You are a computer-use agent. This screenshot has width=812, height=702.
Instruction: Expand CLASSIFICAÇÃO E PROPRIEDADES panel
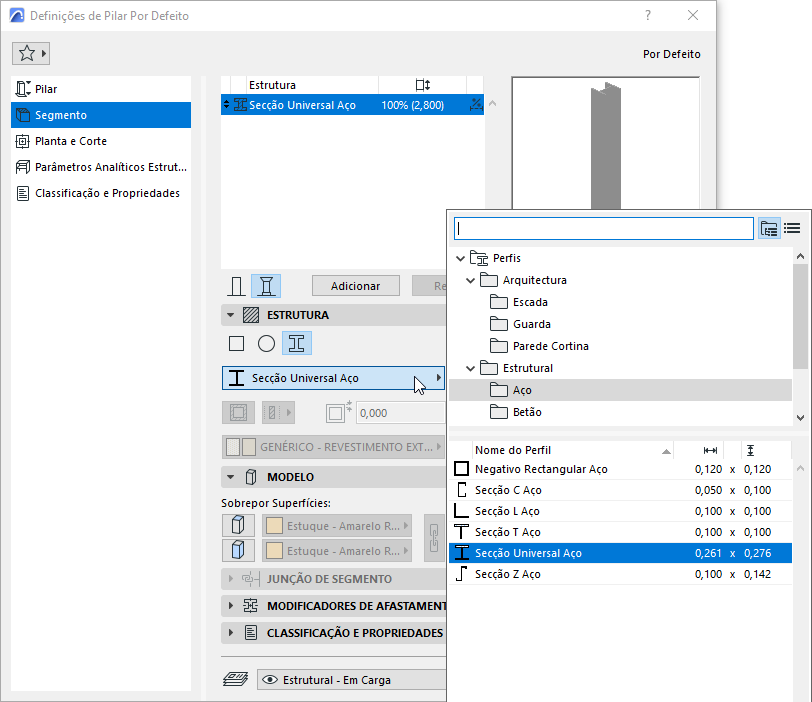click(x=231, y=633)
